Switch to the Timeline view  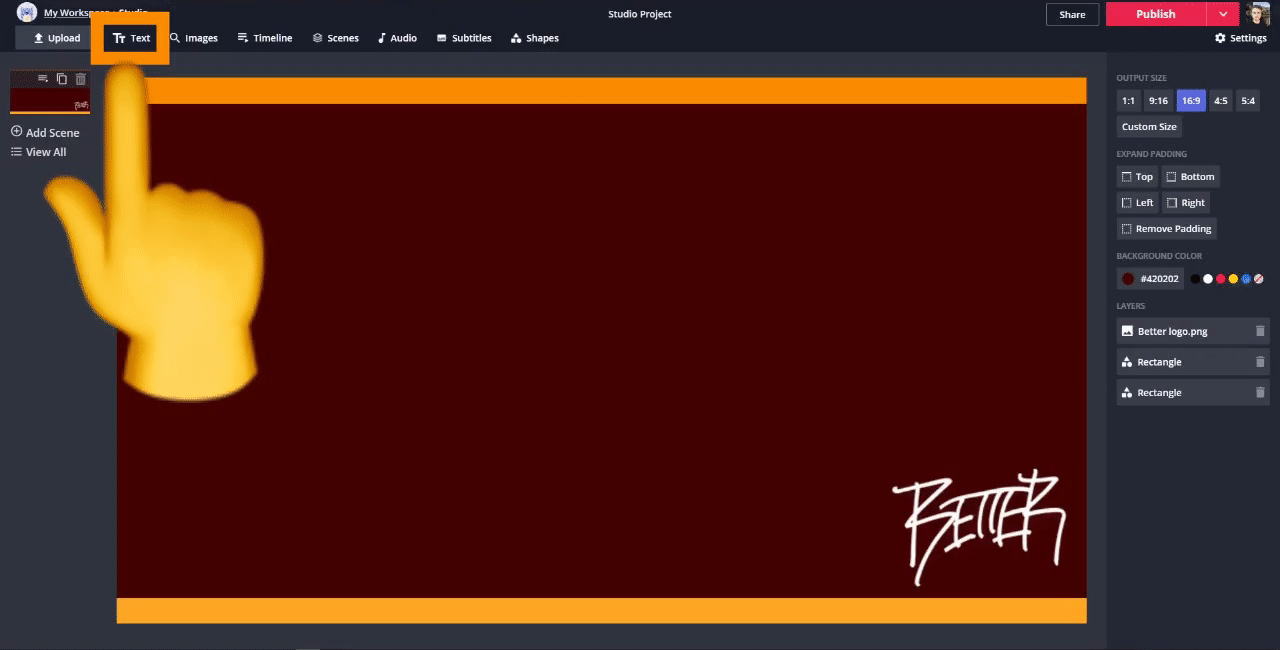click(x=265, y=38)
